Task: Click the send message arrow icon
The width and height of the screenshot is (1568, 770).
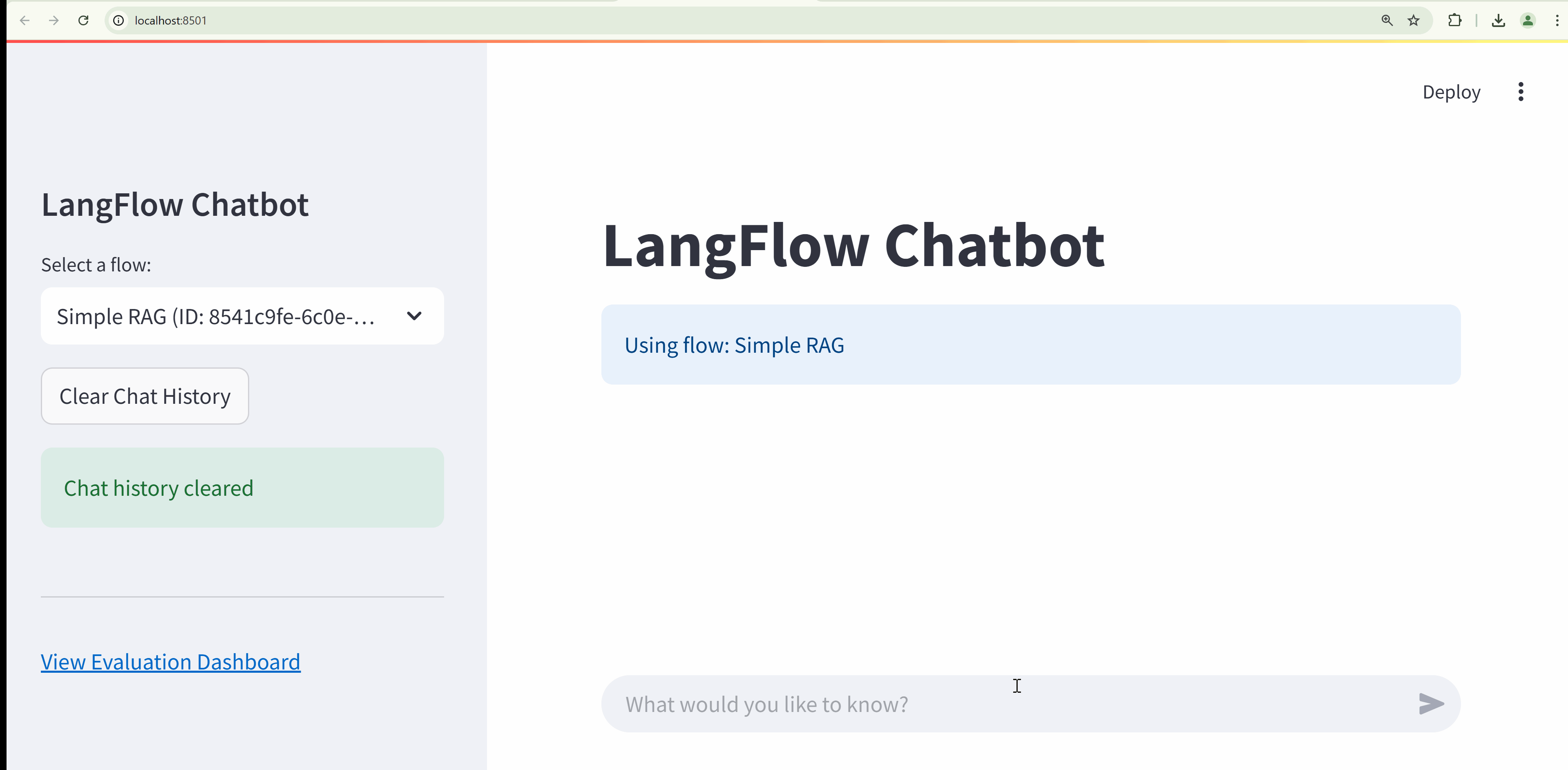Action: [1430, 704]
